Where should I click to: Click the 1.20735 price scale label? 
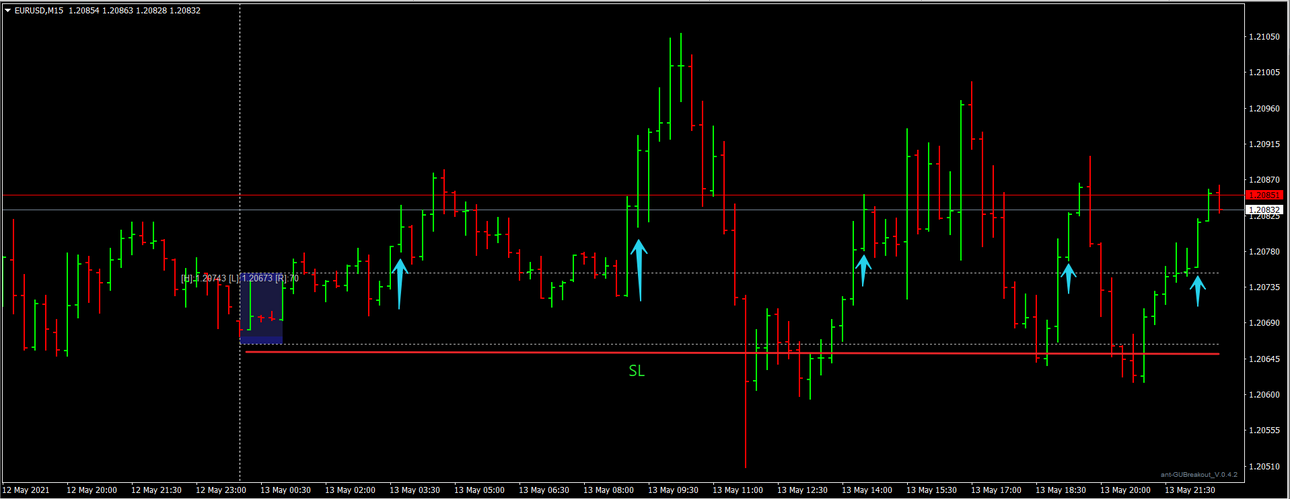click(1265, 287)
